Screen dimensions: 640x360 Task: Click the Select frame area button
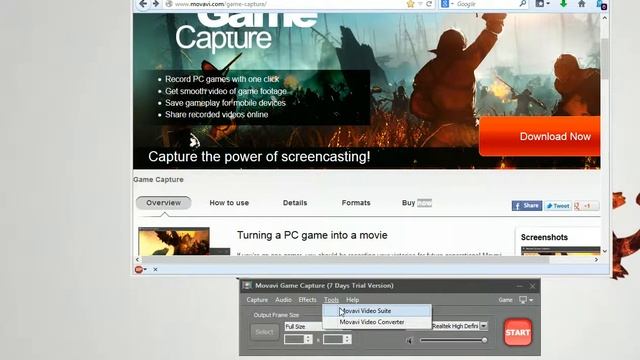point(264,332)
